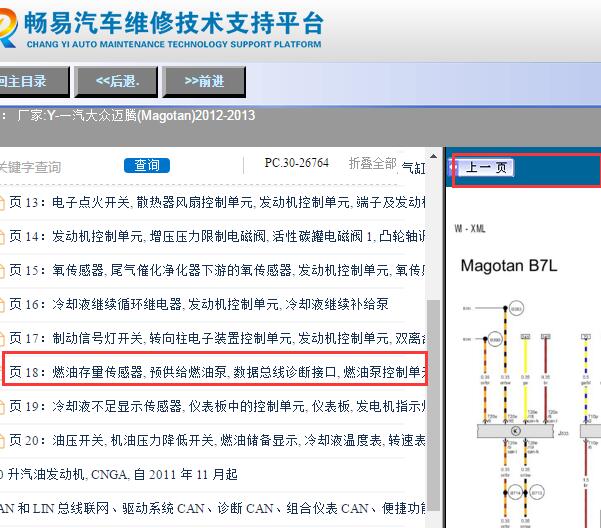601x528 pixels.
Task: Click the 上一页 previous page button
Action: 486,167
